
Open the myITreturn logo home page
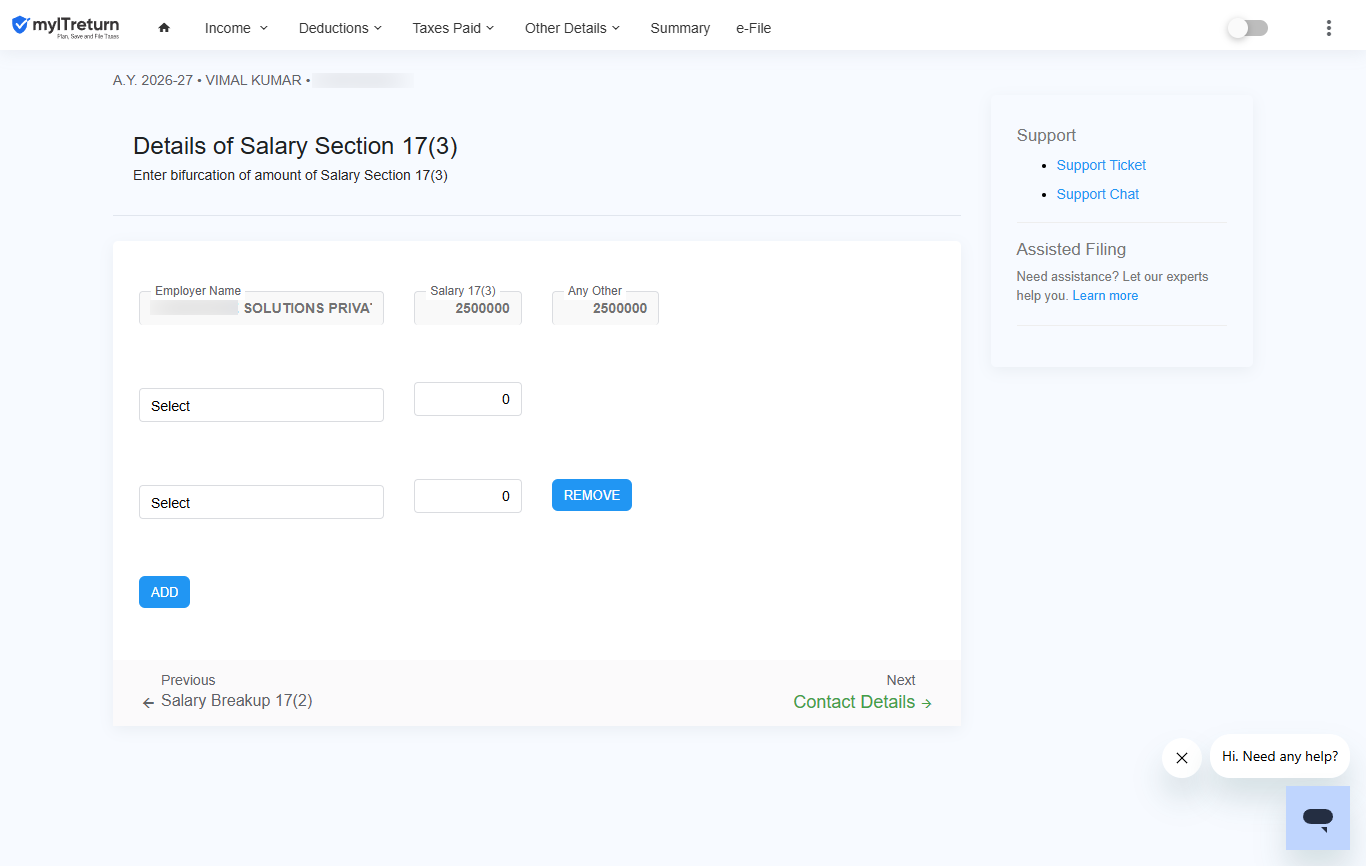(x=65, y=27)
